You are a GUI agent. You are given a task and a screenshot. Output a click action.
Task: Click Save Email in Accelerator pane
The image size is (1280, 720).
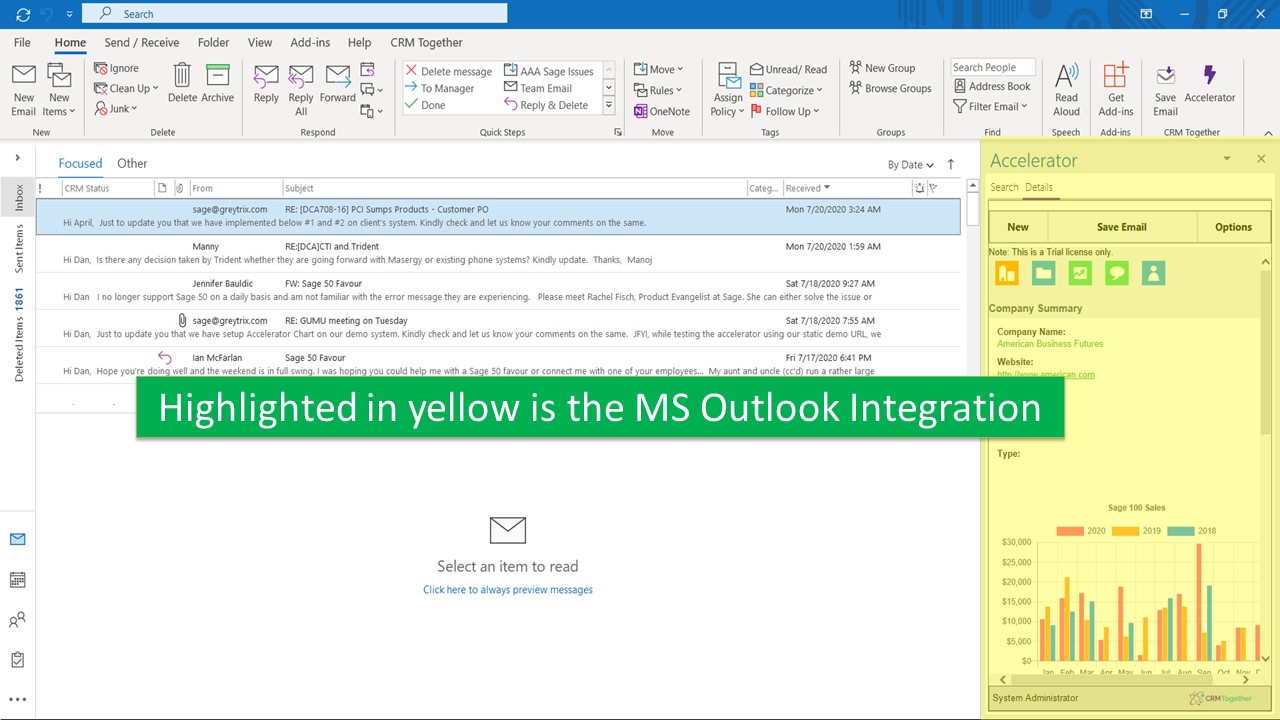pyautogui.click(x=1122, y=227)
